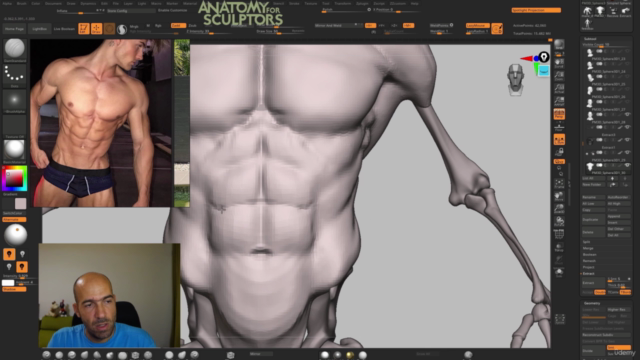Collapse the Subtool panel header

tap(590, 39)
